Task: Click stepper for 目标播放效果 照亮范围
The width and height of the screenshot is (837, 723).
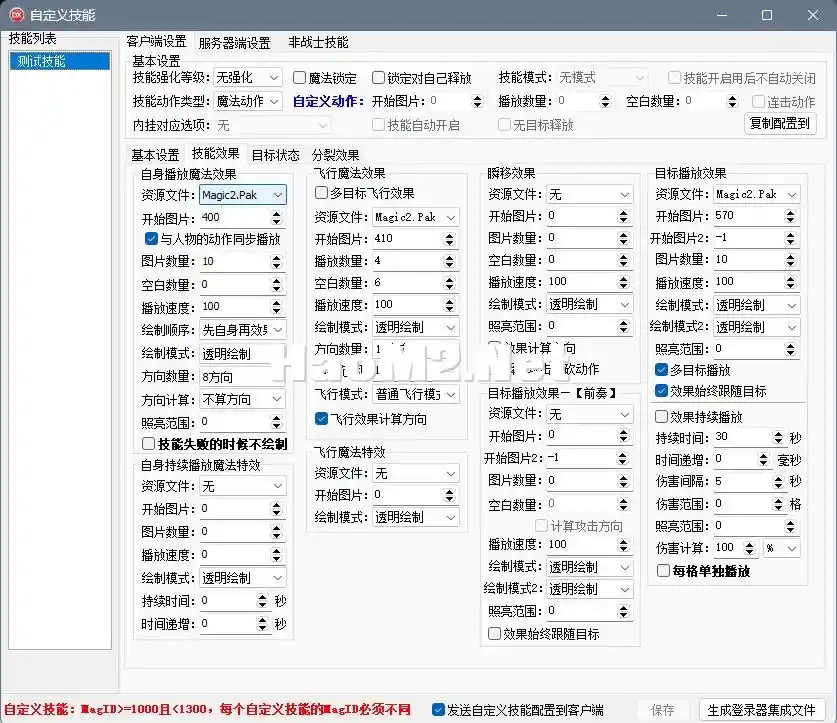Action: [791, 349]
